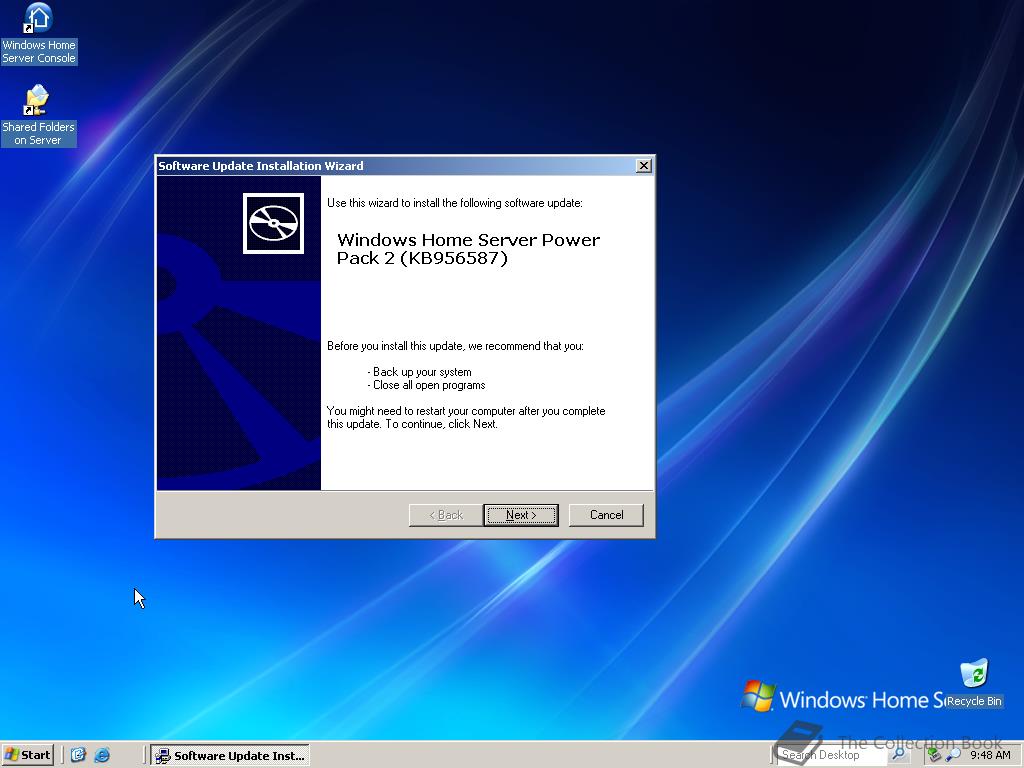Viewport: 1024px width, 768px height.
Task: Click the 9:48 AM system clock
Action: pyautogui.click(x=990, y=755)
